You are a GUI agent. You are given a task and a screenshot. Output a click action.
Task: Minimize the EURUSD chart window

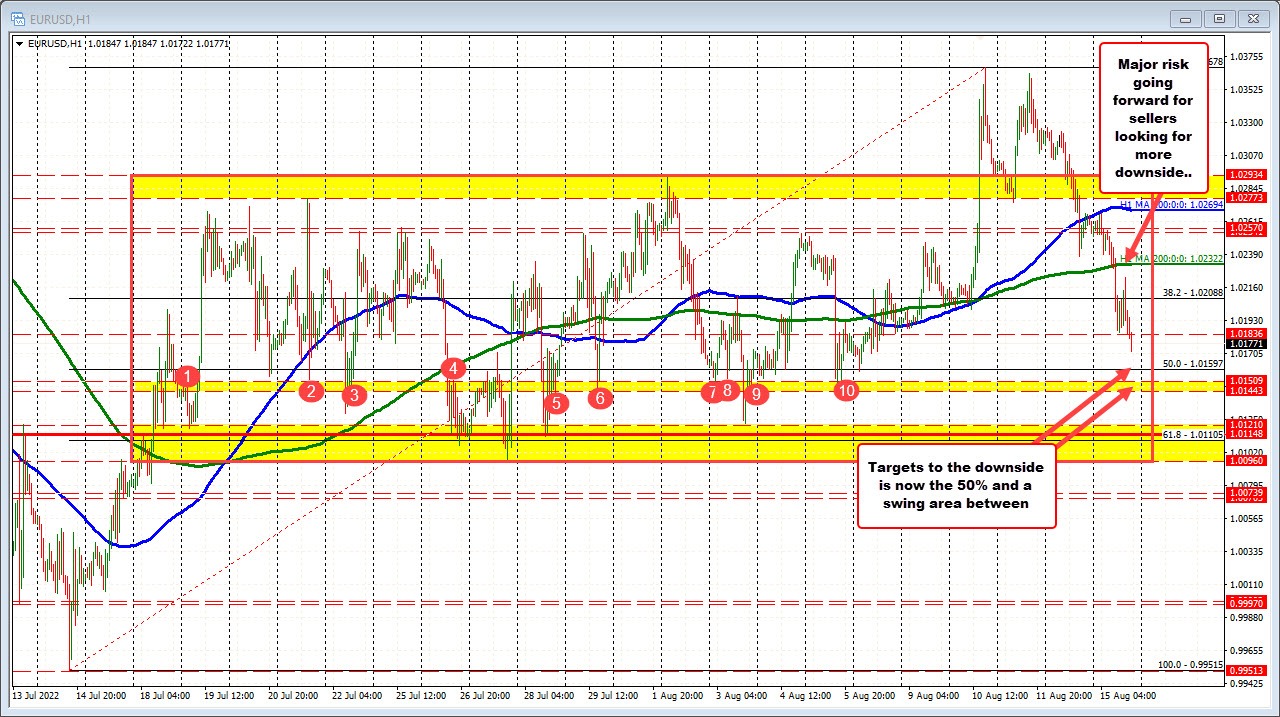(1184, 18)
